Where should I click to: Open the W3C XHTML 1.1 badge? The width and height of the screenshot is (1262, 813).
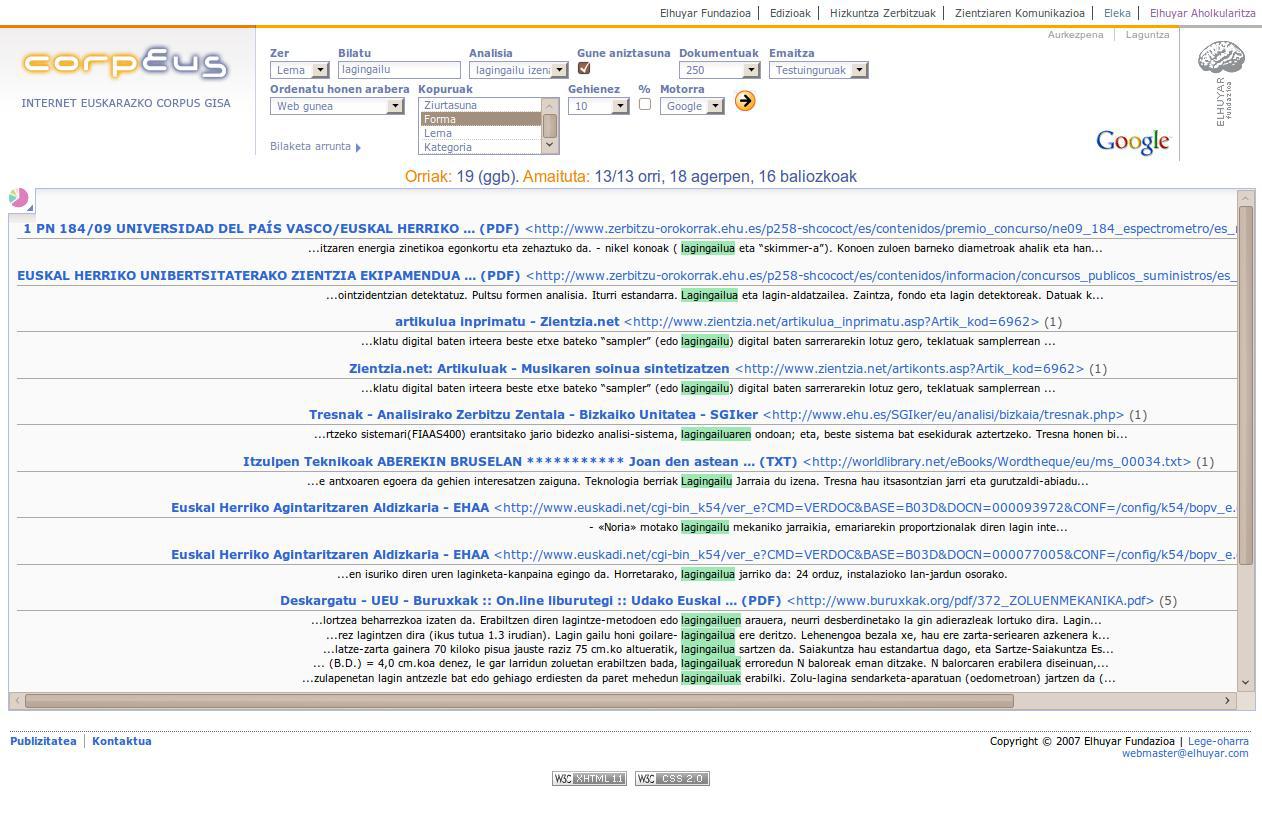pyautogui.click(x=589, y=779)
